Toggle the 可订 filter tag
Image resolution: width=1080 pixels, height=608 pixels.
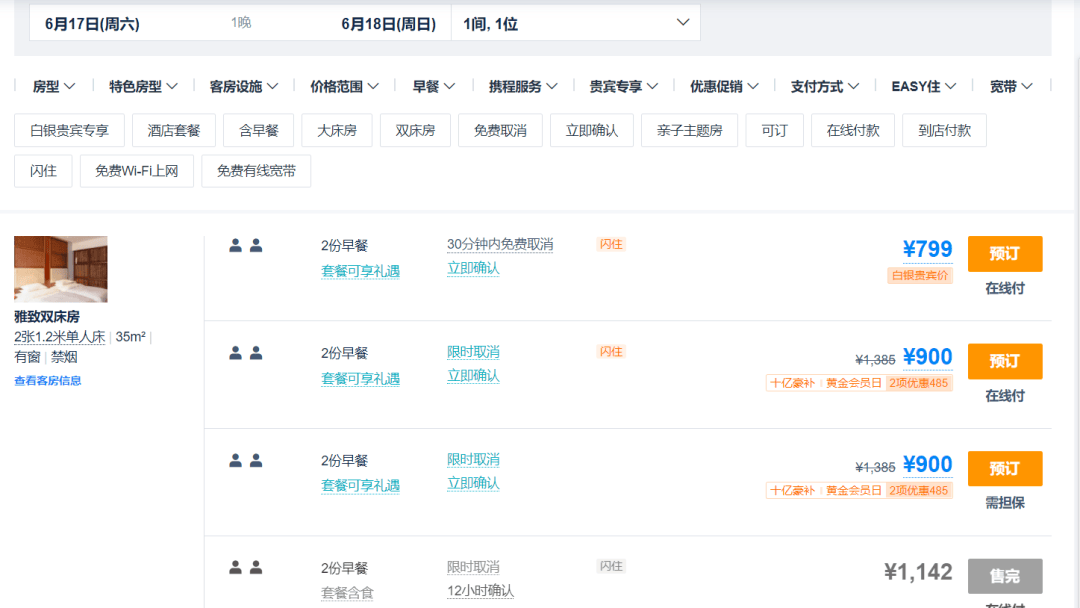[x=775, y=130]
